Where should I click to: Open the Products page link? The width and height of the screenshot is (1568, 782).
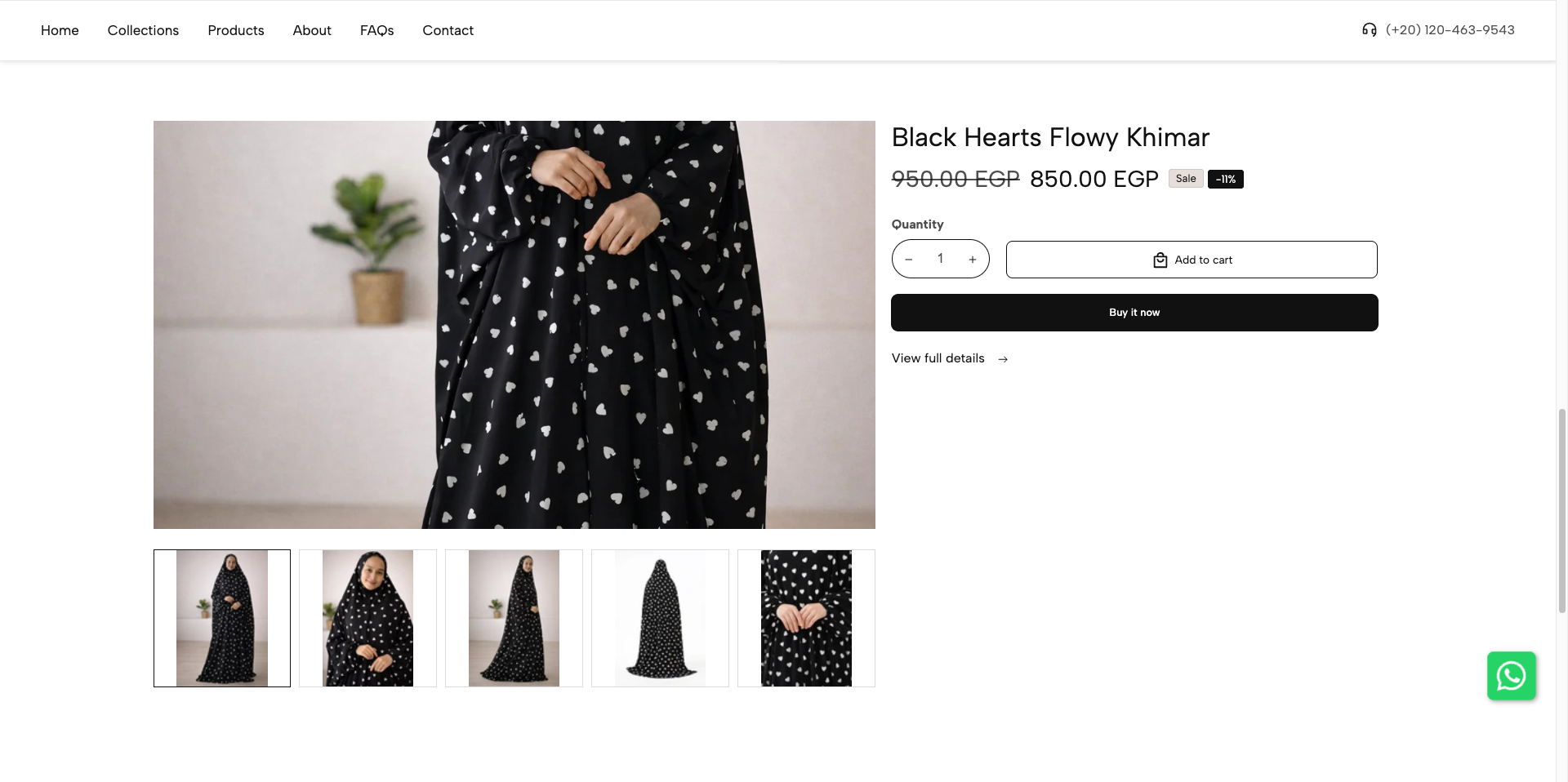tap(236, 30)
